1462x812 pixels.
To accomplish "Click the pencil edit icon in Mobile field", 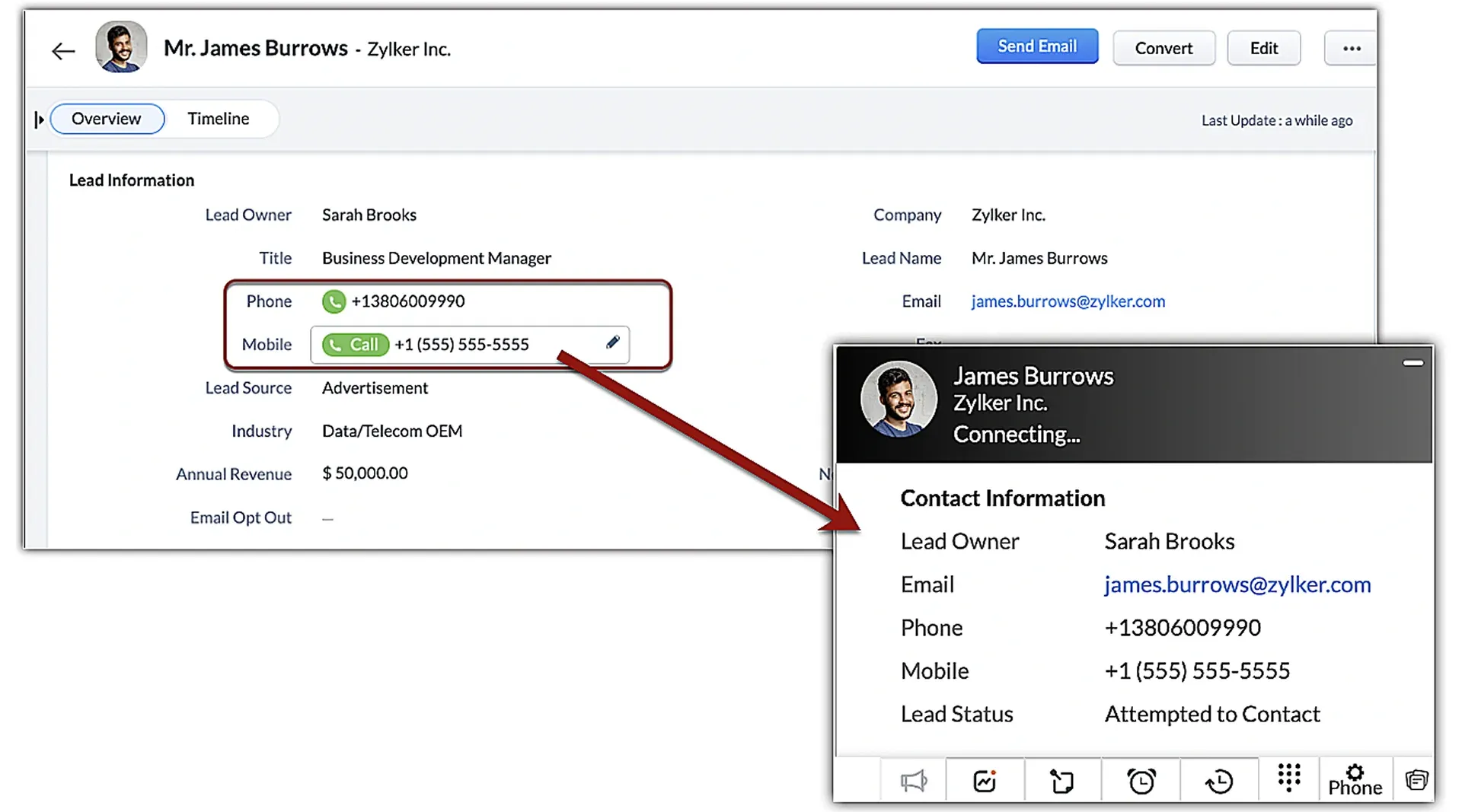I will [x=613, y=342].
